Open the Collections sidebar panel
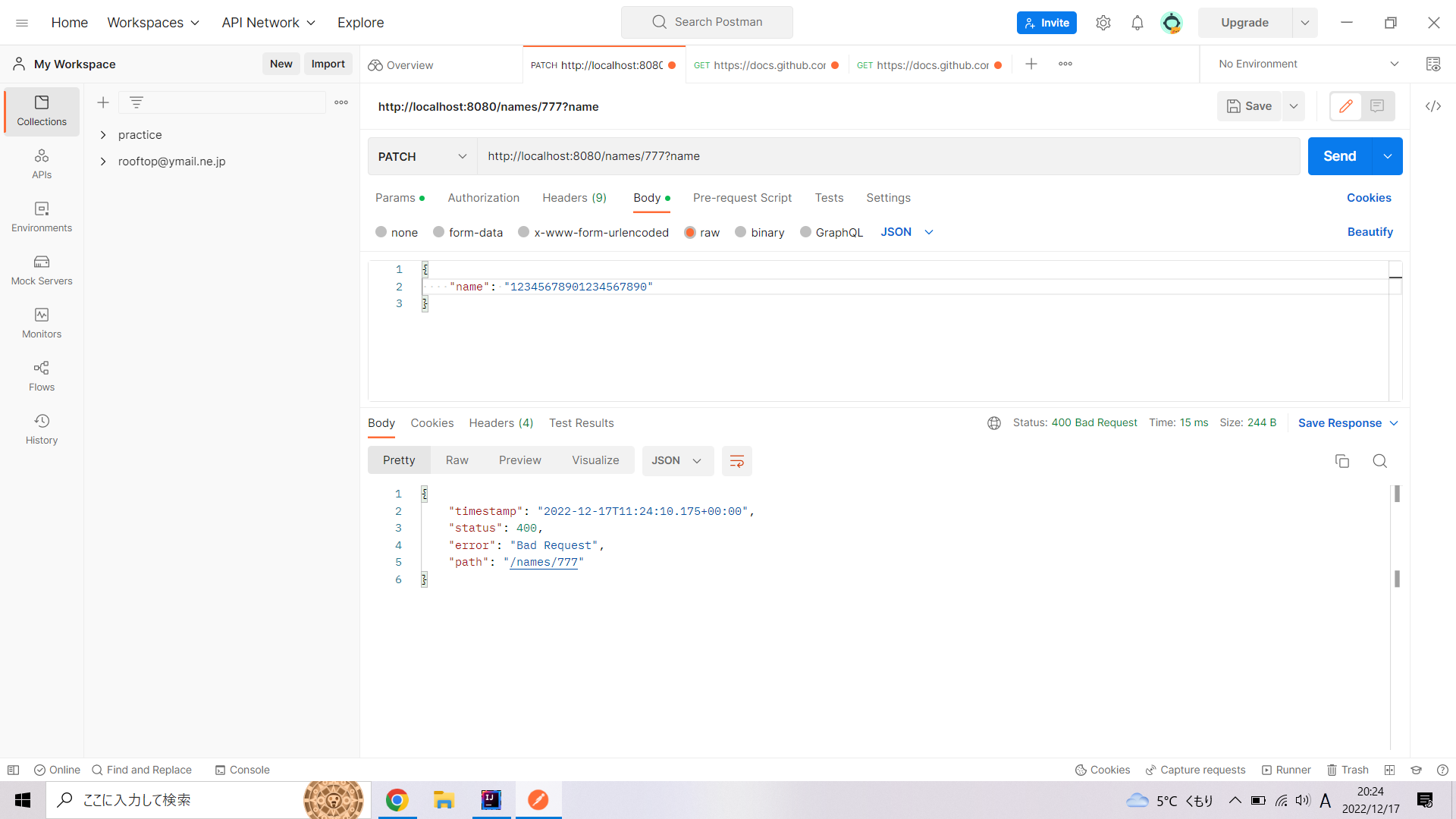The height and width of the screenshot is (819, 1456). [x=41, y=111]
